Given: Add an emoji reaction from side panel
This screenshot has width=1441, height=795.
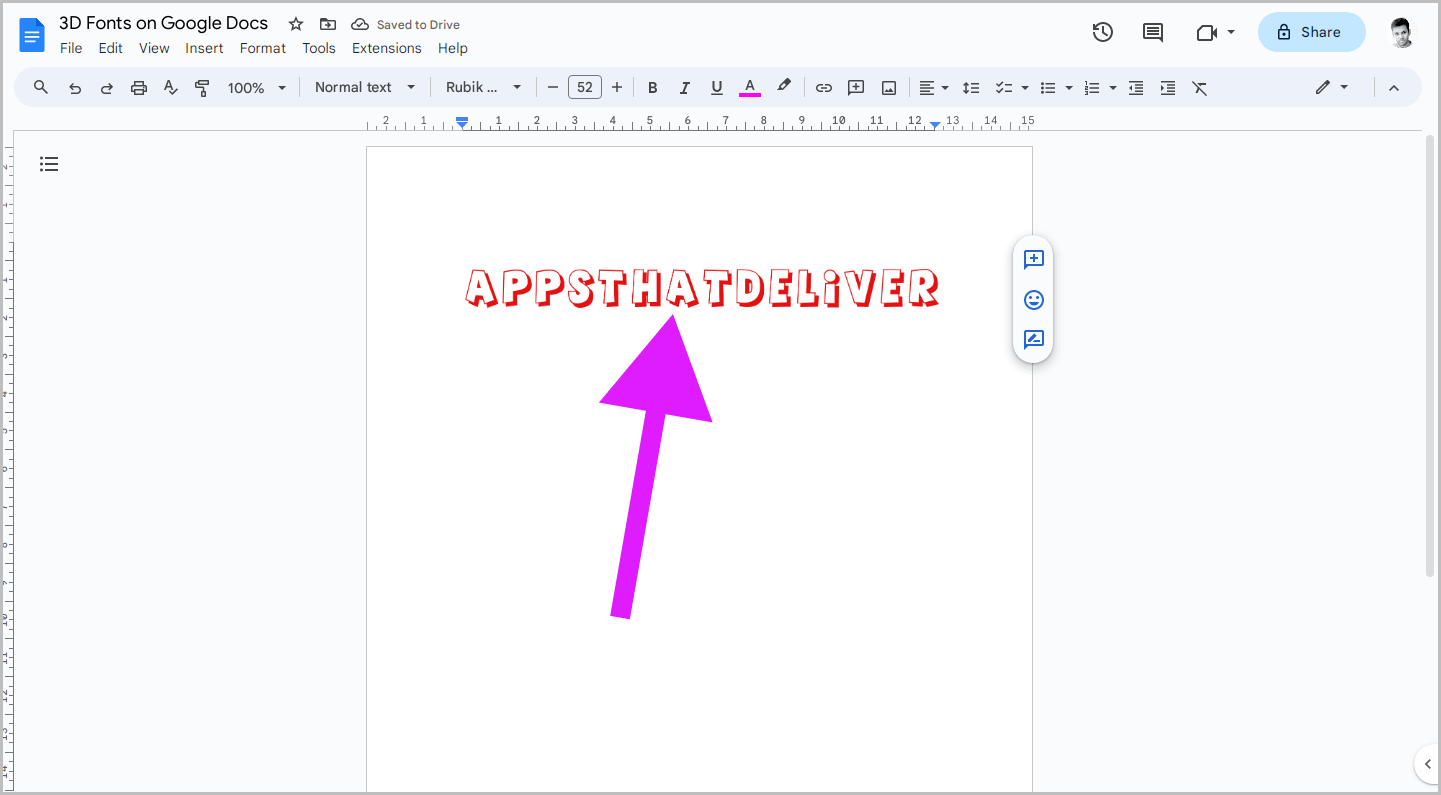Looking at the screenshot, I should [1034, 299].
